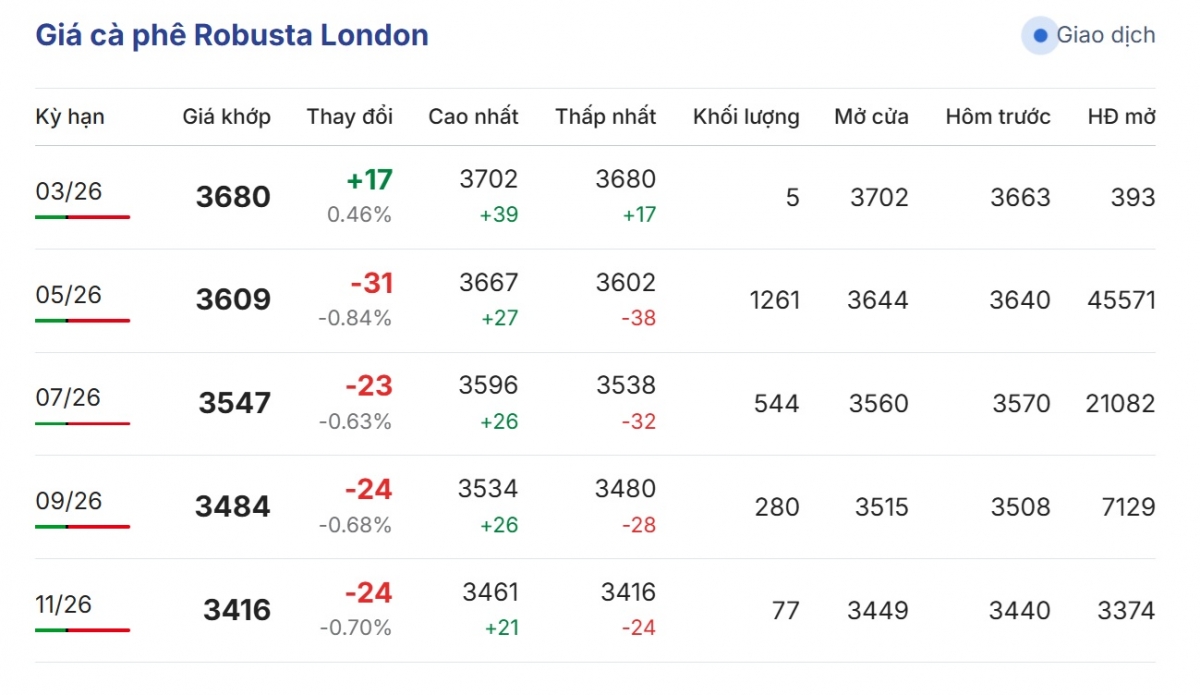Click the Giá cà phê Robusta London title
This screenshot has width=1200, height=695.
232,36
